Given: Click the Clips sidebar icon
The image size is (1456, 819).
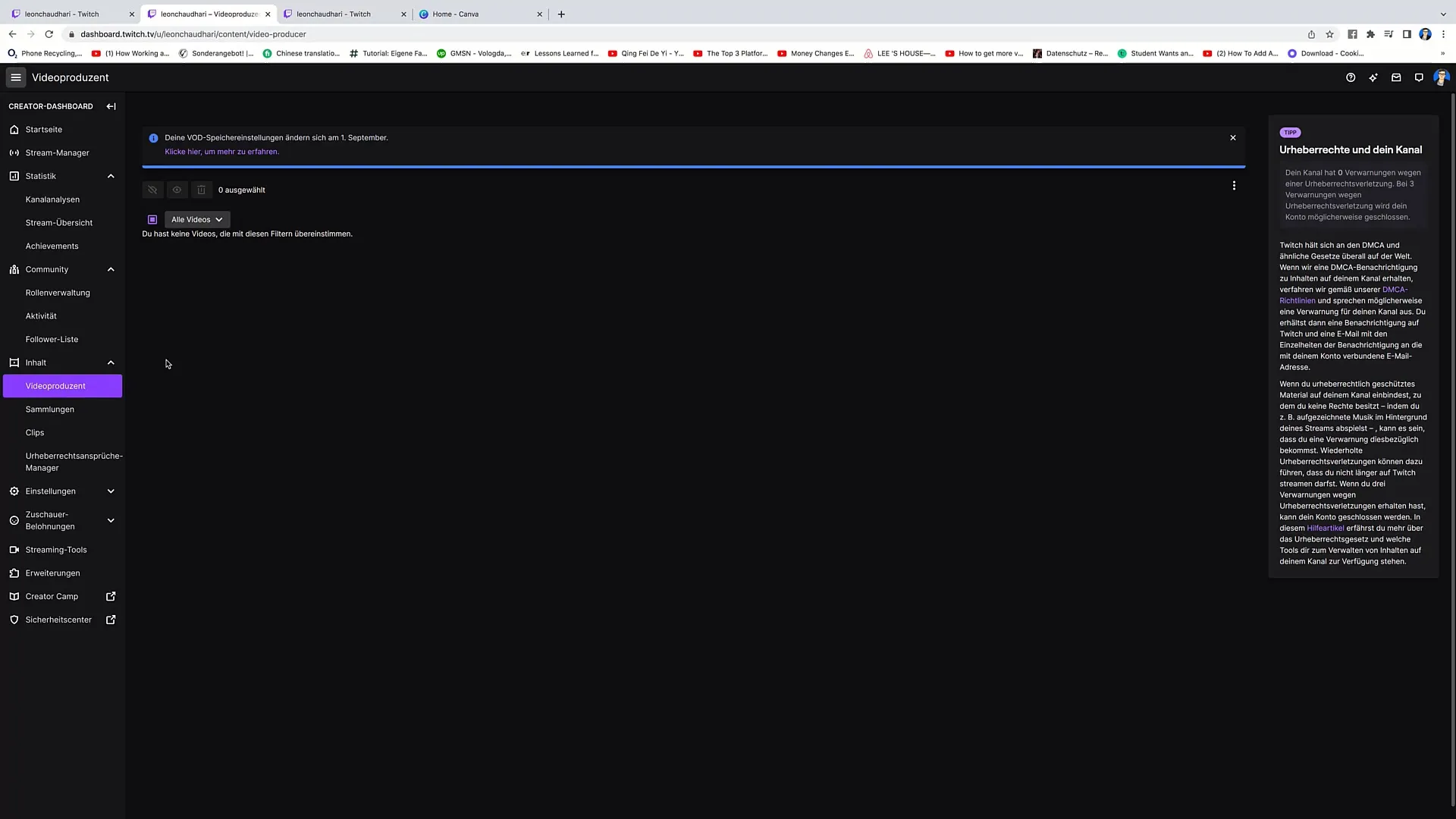Looking at the screenshot, I should (35, 432).
